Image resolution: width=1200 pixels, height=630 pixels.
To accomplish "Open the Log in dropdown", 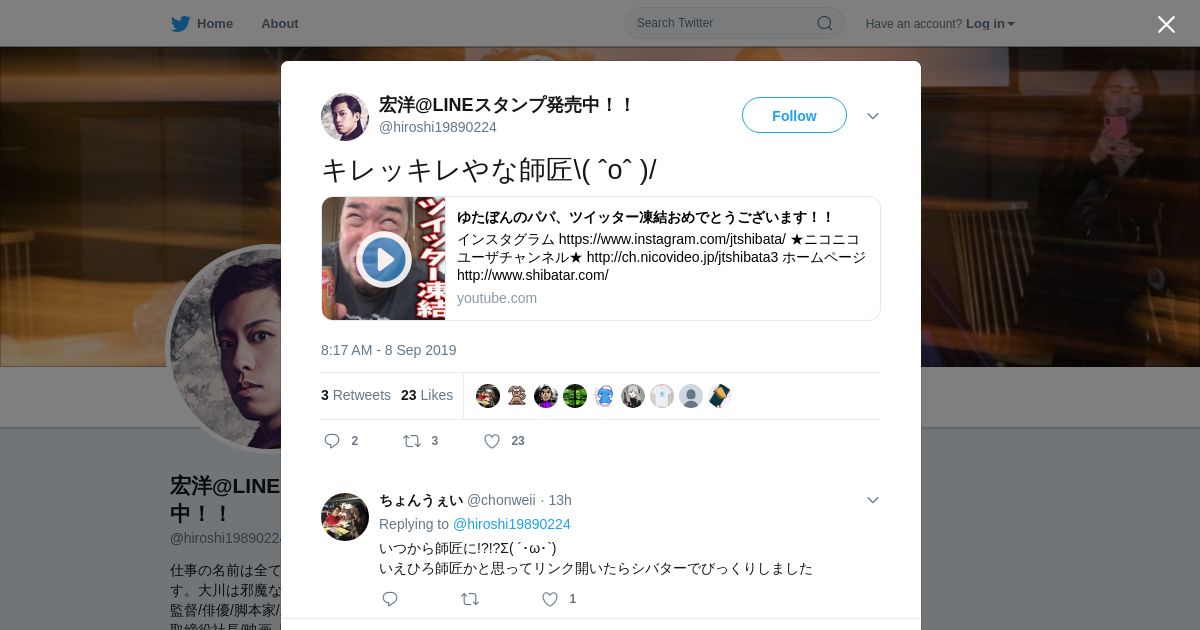I will (990, 23).
